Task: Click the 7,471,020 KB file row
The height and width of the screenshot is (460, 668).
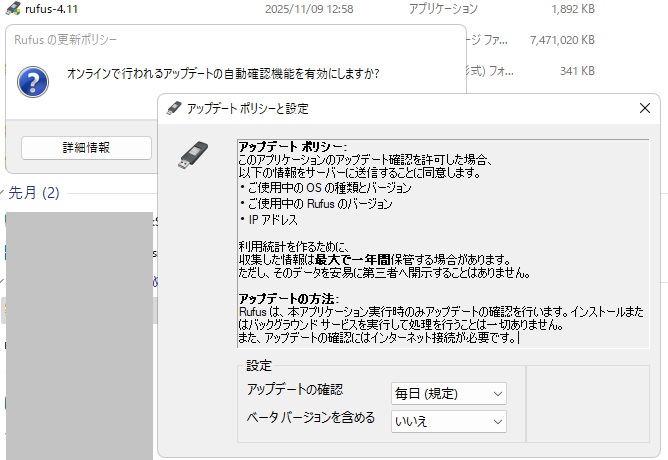Action: click(560, 40)
